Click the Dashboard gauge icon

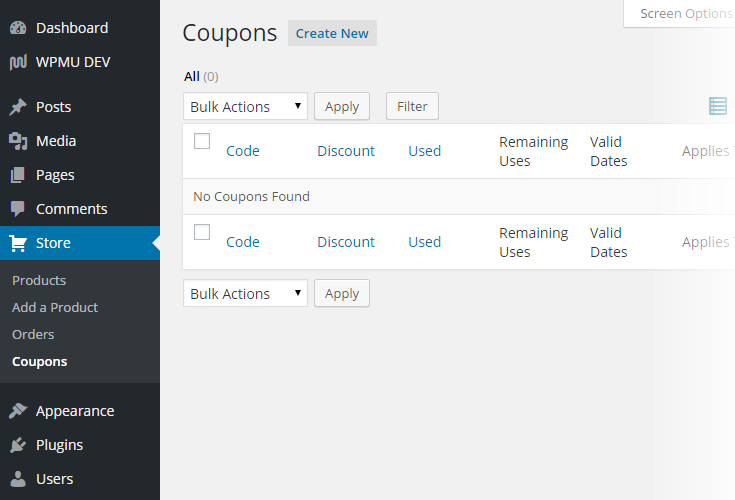point(18,28)
